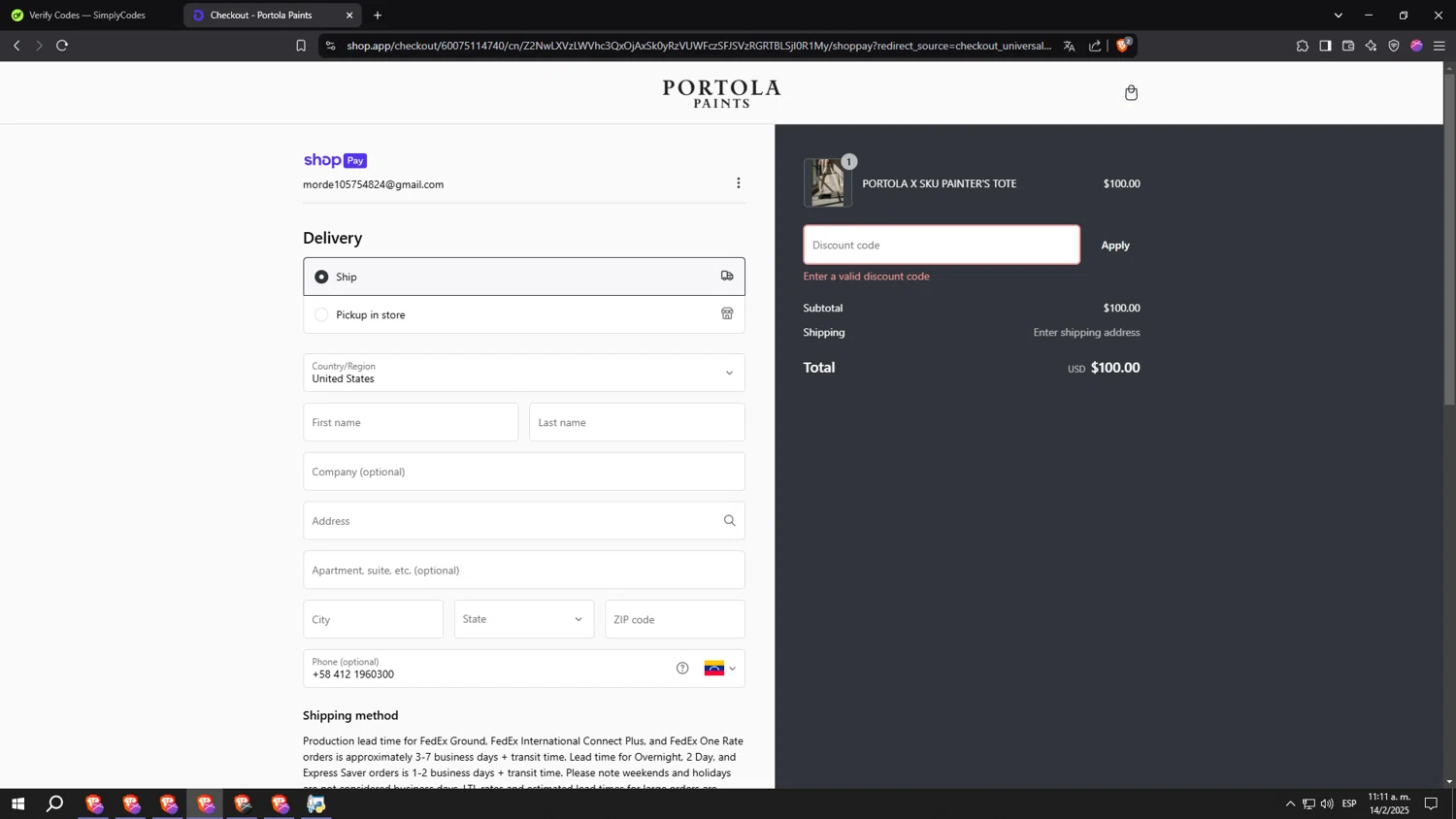Image resolution: width=1456 pixels, height=819 pixels.
Task: Open the browser hamburger menu
Action: [1439, 46]
